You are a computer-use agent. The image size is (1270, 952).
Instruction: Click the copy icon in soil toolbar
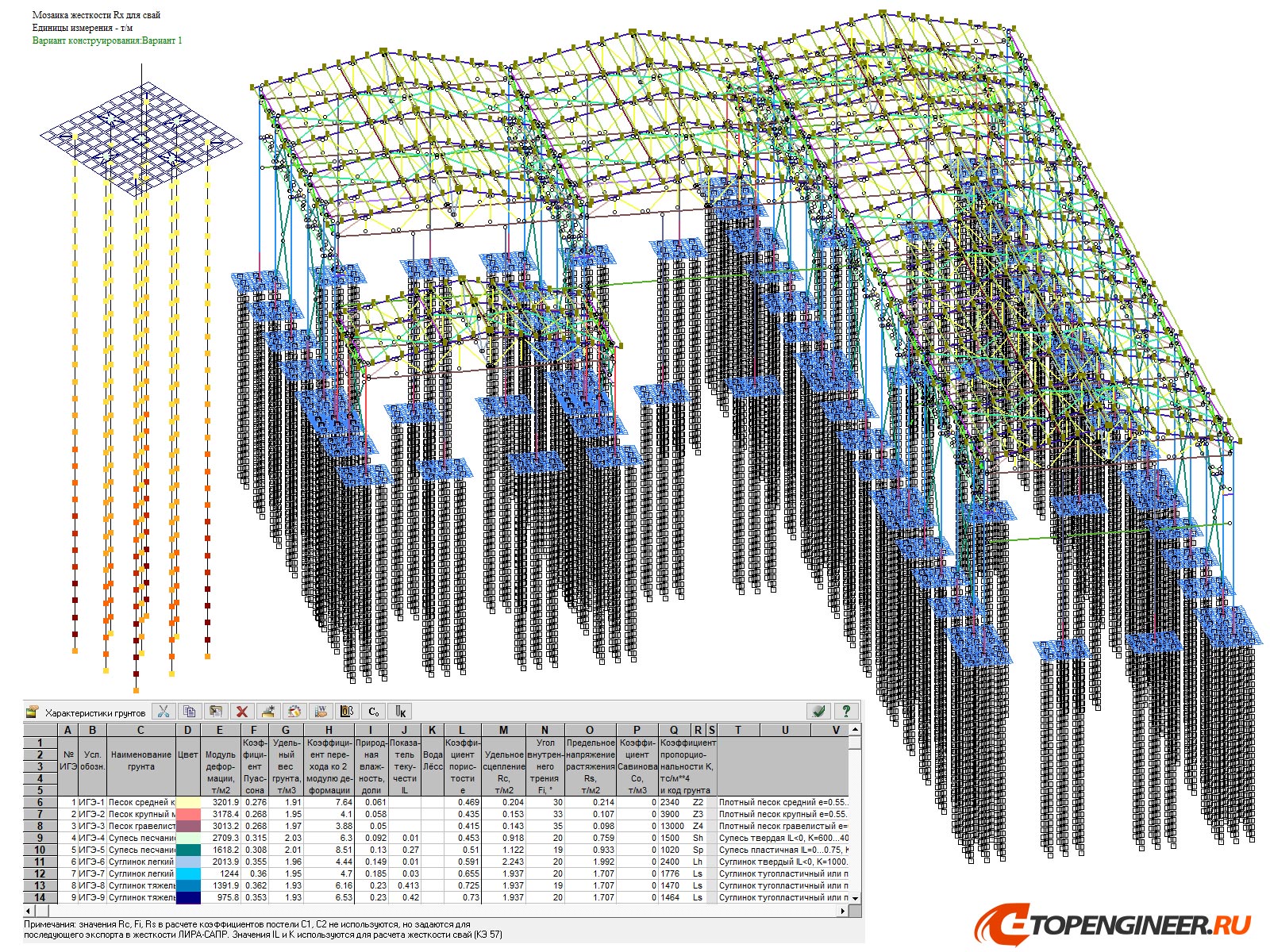189,712
